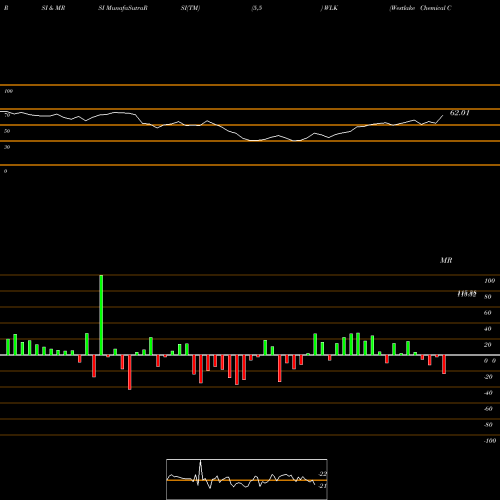The image size is (500, 500).
Task: Open the mini chart thumbnail at bottom
Action: click(x=247, y=479)
